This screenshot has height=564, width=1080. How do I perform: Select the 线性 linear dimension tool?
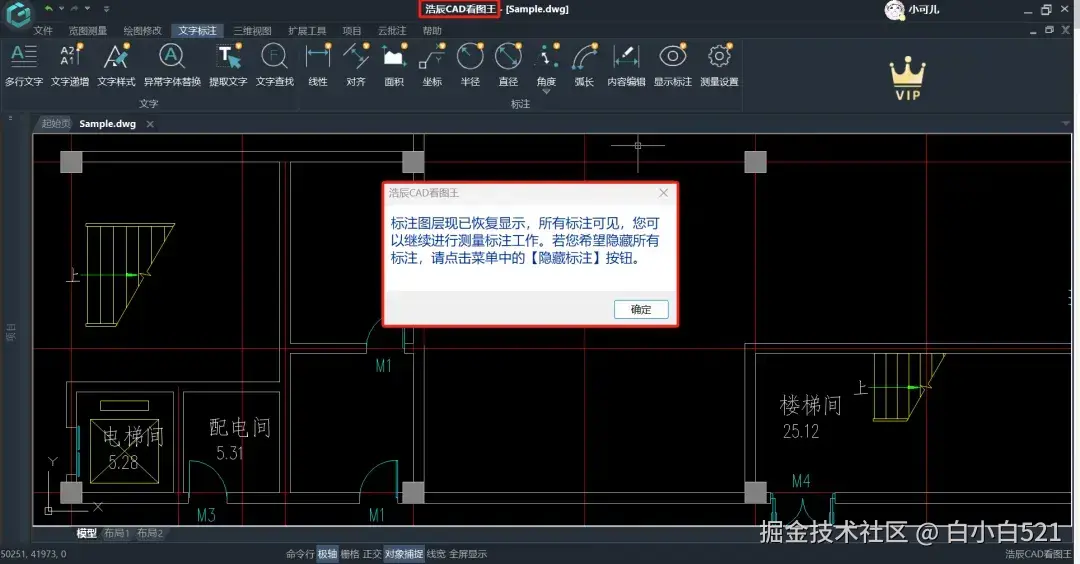[318, 65]
